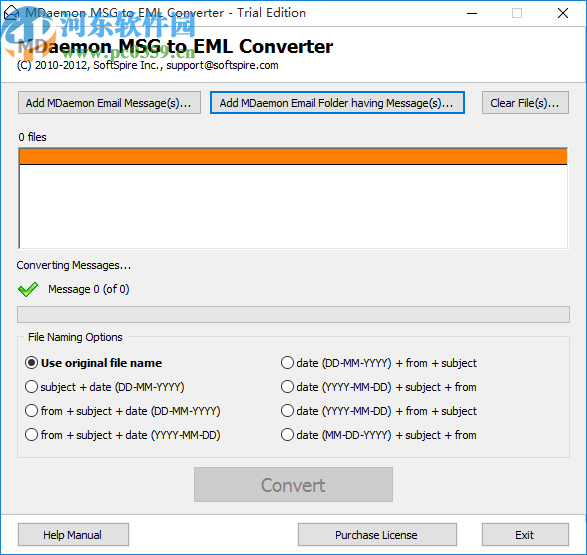The width and height of the screenshot is (587, 555).
Task: Click the Convert button
Action: [x=293, y=485]
